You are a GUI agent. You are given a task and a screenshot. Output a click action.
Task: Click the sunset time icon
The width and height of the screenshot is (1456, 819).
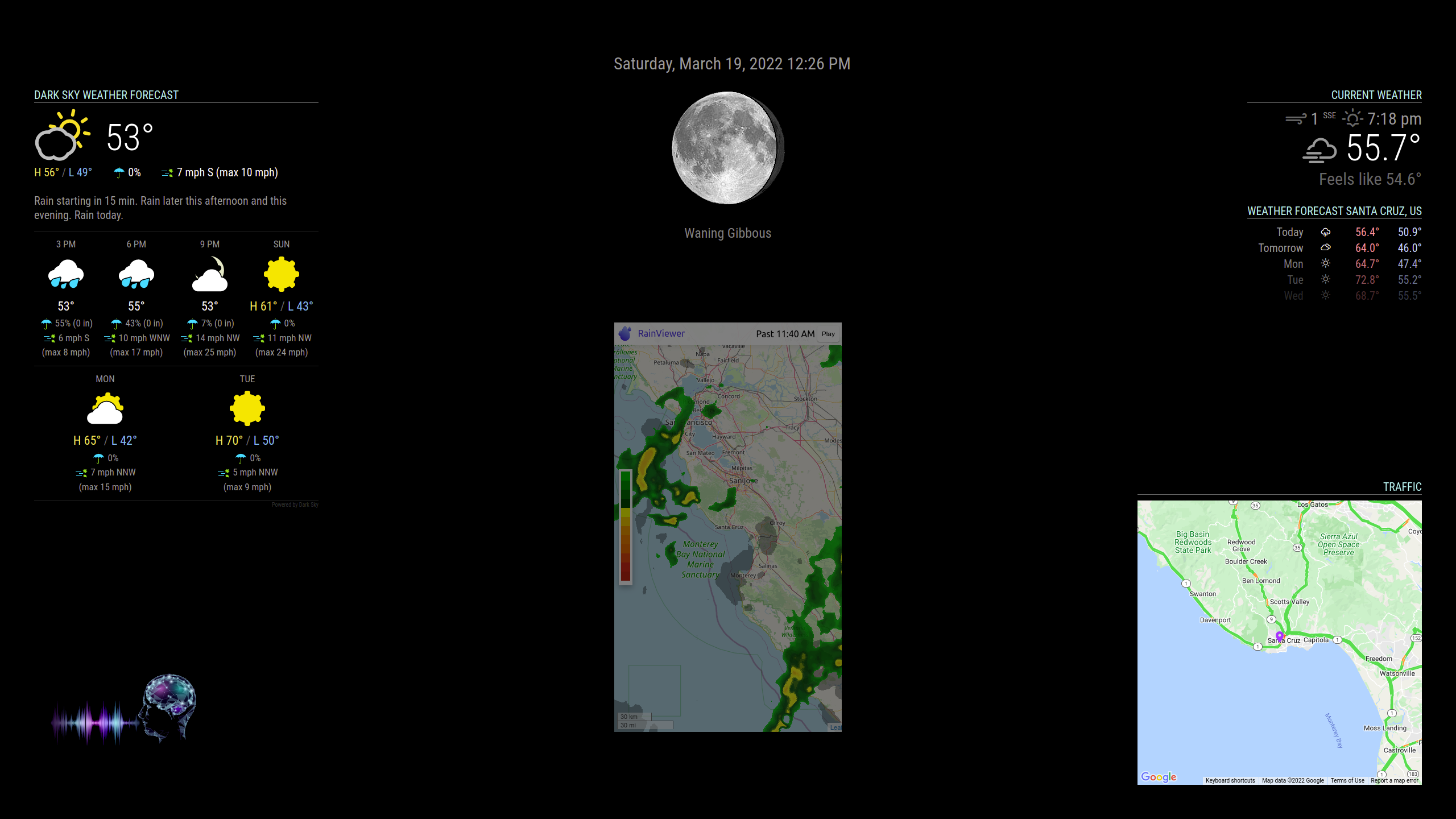click(1352, 119)
